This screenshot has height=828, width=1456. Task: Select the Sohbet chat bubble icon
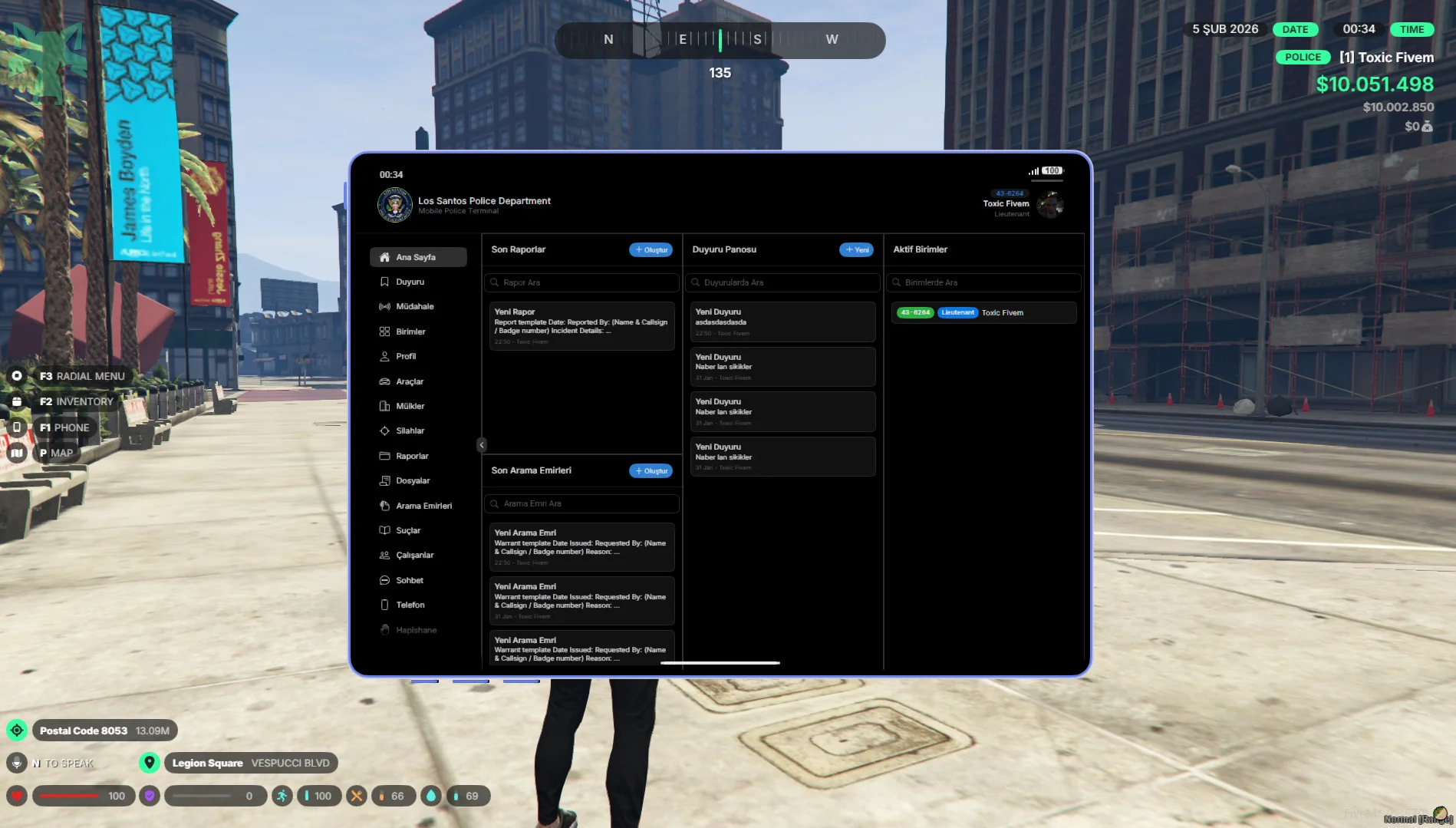pos(384,580)
